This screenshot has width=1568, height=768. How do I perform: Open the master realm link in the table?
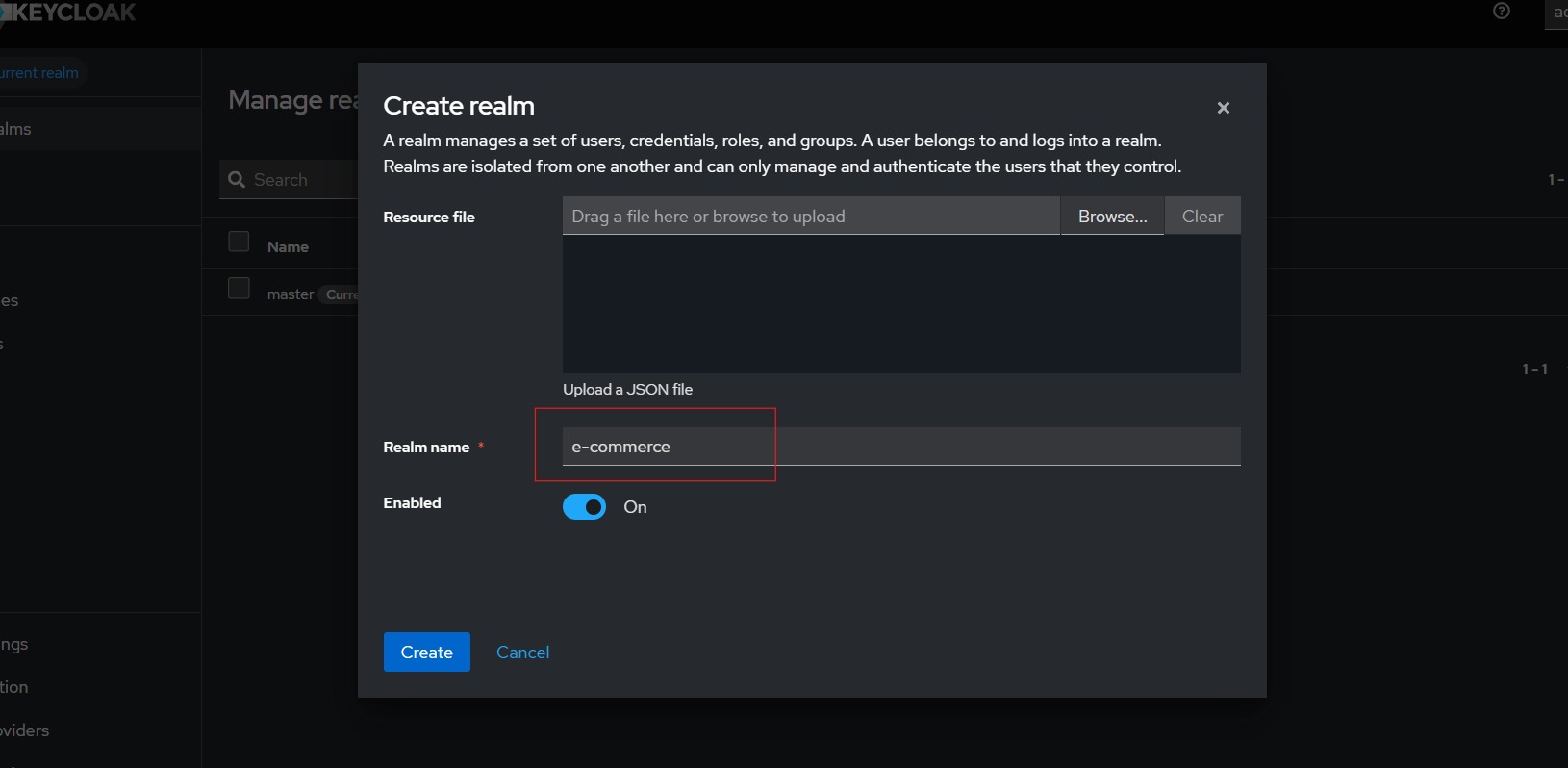[290, 294]
